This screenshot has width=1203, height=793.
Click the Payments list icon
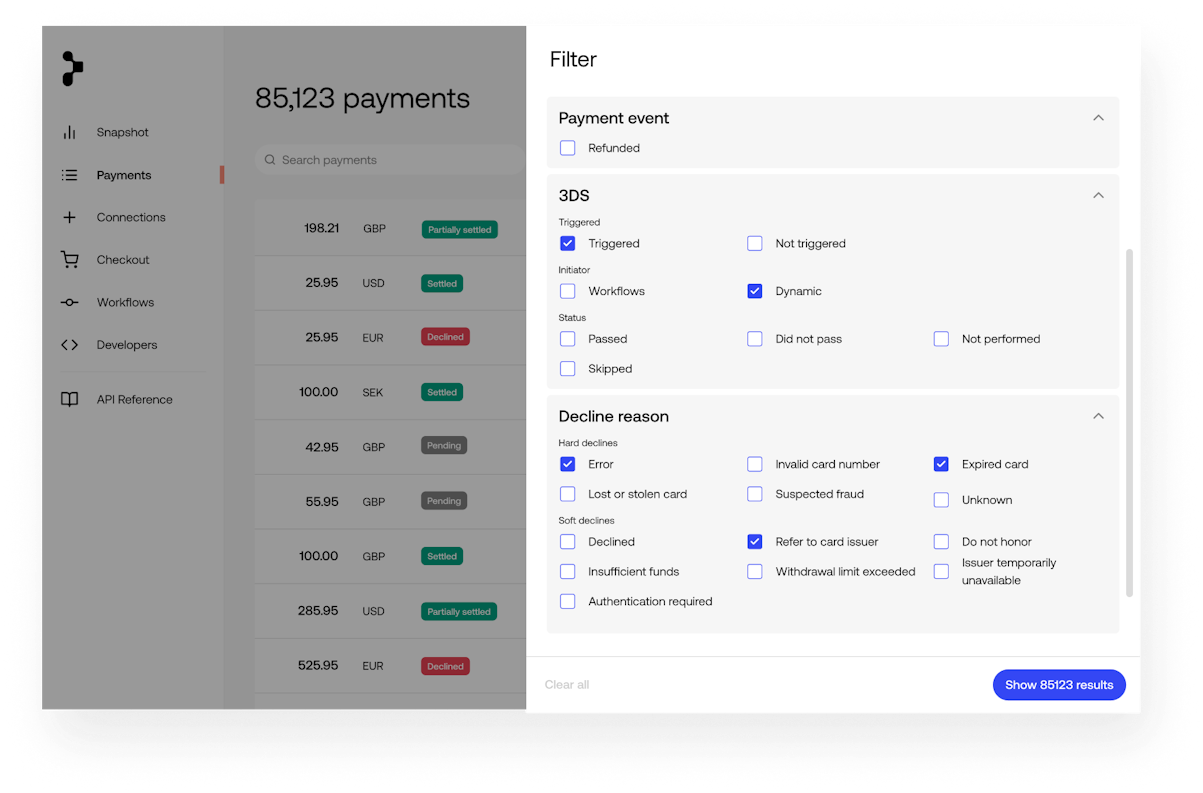click(x=69, y=175)
